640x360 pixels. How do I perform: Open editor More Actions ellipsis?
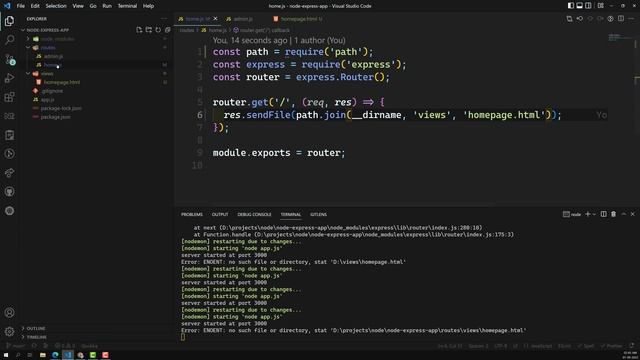[x=631, y=19]
